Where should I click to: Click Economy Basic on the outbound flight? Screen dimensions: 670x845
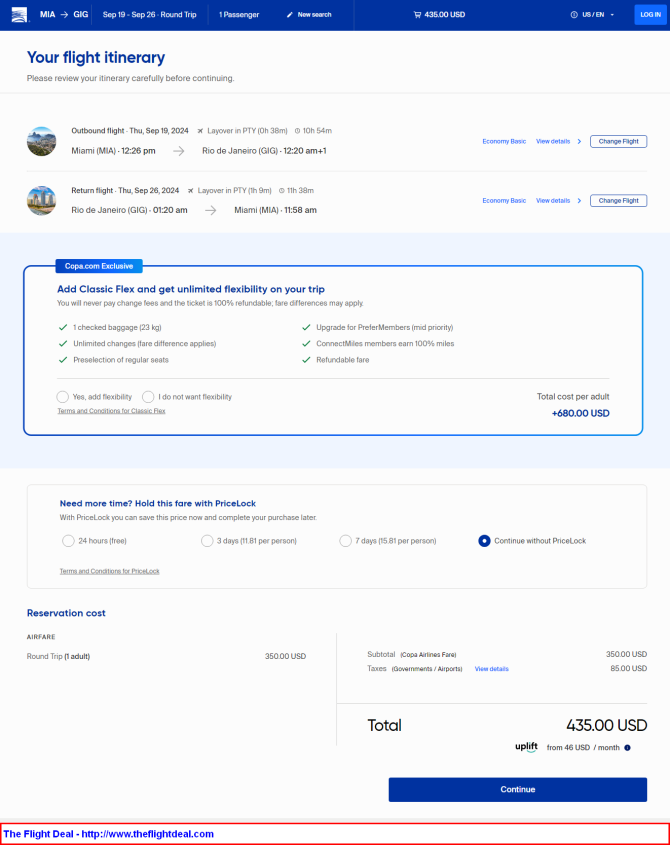click(x=504, y=141)
